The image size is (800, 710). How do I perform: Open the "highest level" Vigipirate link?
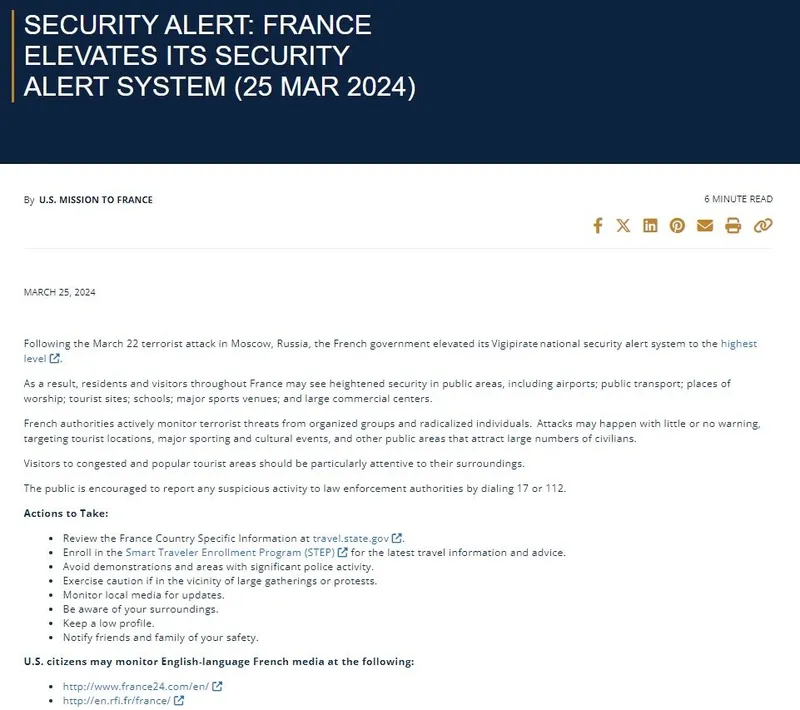pos(738,344)
